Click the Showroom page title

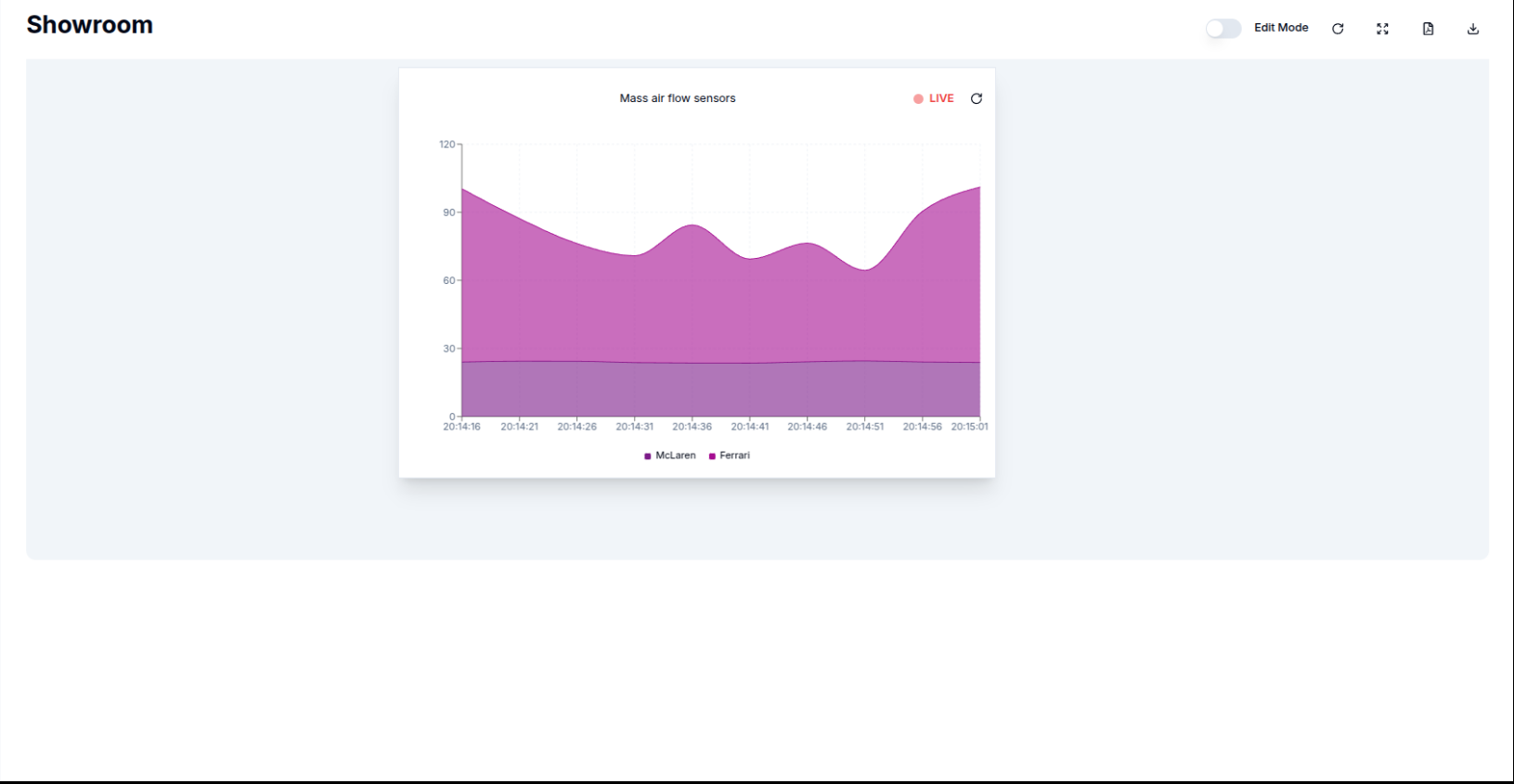point(90,25)
